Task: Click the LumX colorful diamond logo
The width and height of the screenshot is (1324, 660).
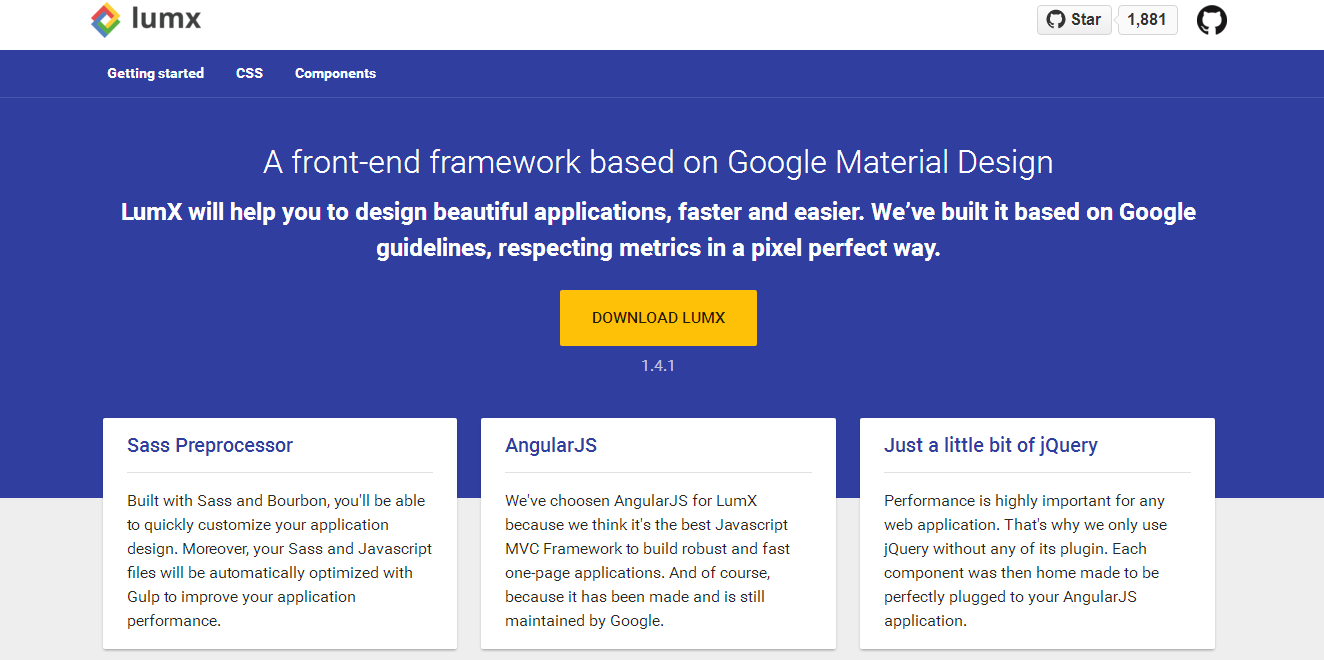Action: tap(105, 20)
